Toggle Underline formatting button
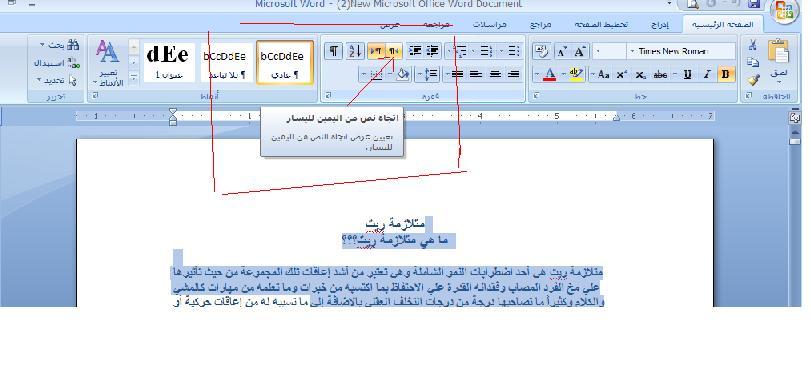 687,75
